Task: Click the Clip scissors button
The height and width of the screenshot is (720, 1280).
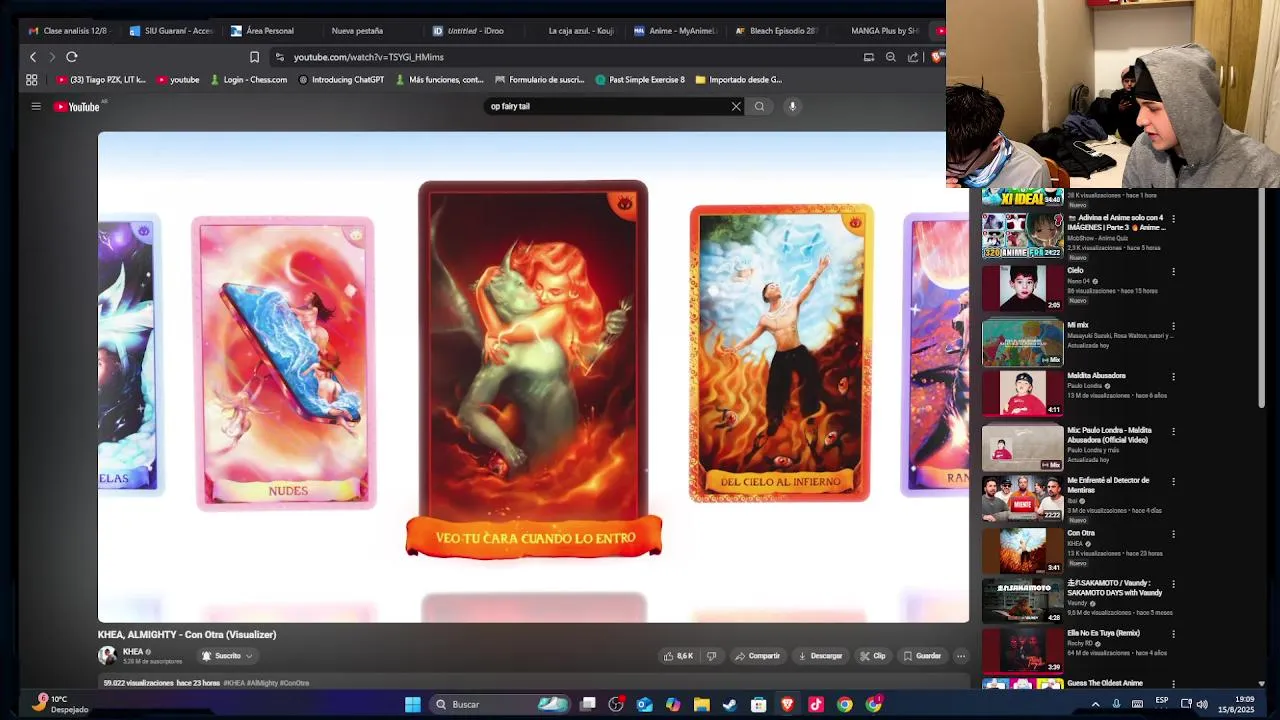Action: pos(873,656)
